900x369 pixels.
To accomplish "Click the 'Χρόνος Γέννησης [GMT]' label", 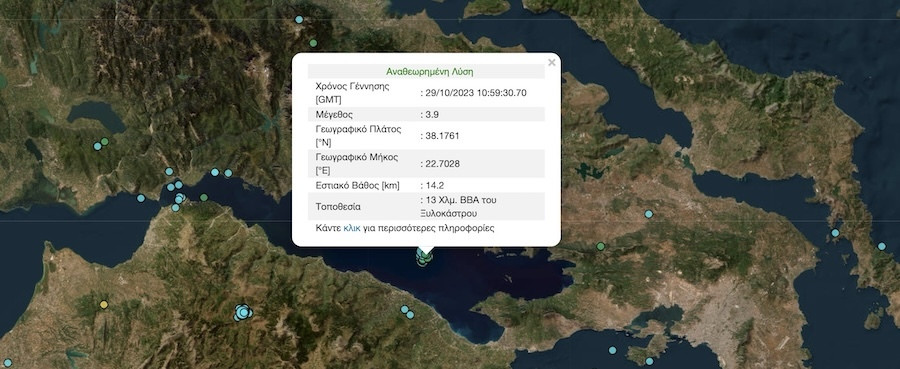I will 352,92.
